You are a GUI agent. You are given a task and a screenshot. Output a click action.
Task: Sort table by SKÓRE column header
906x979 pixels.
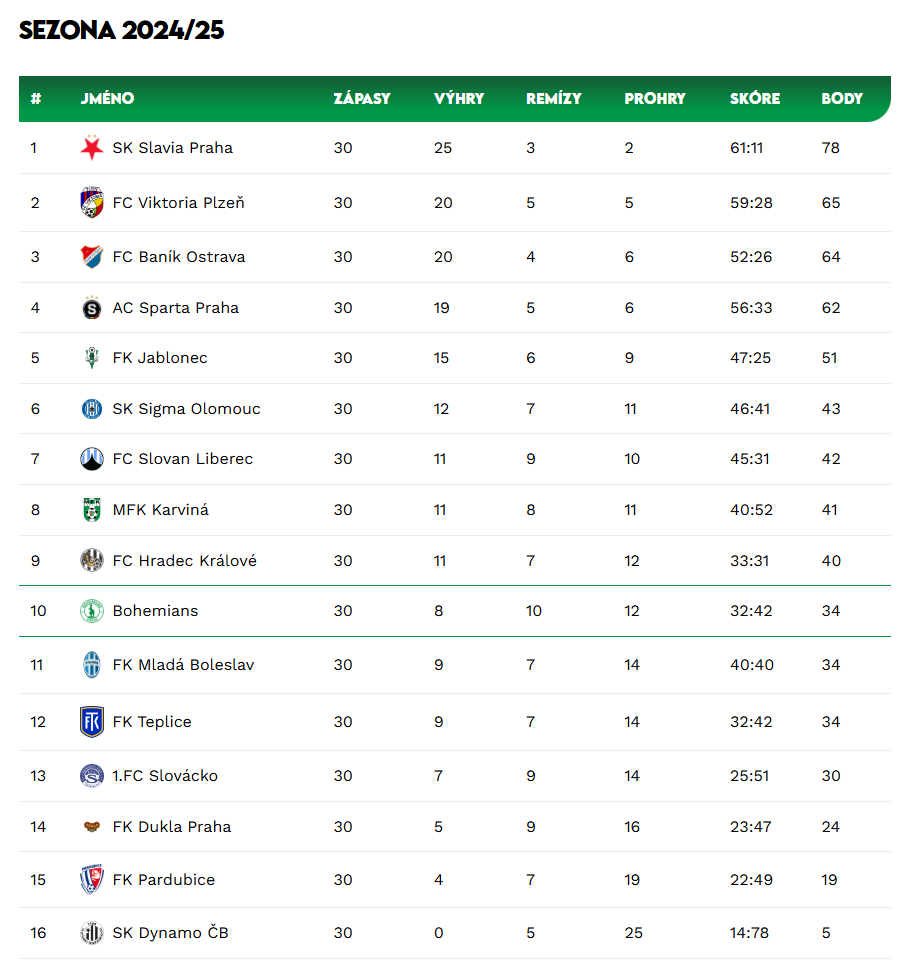(x=755, y=99)
